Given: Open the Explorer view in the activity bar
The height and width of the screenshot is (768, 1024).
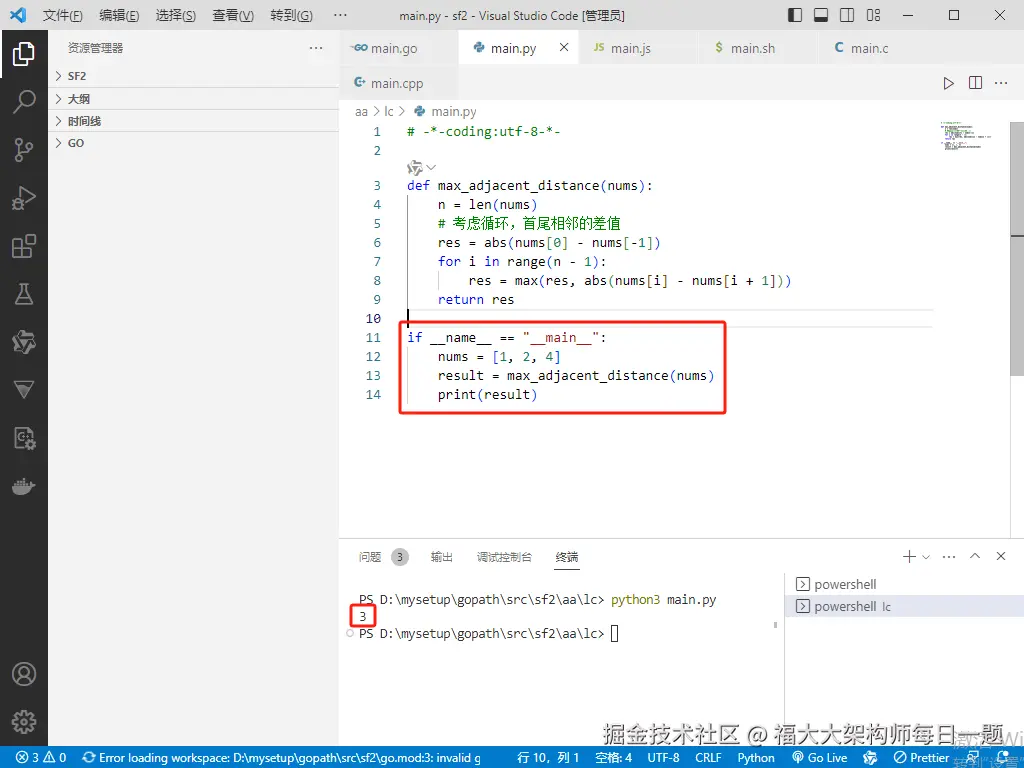Looking at the screenshot, I should 24,54.
